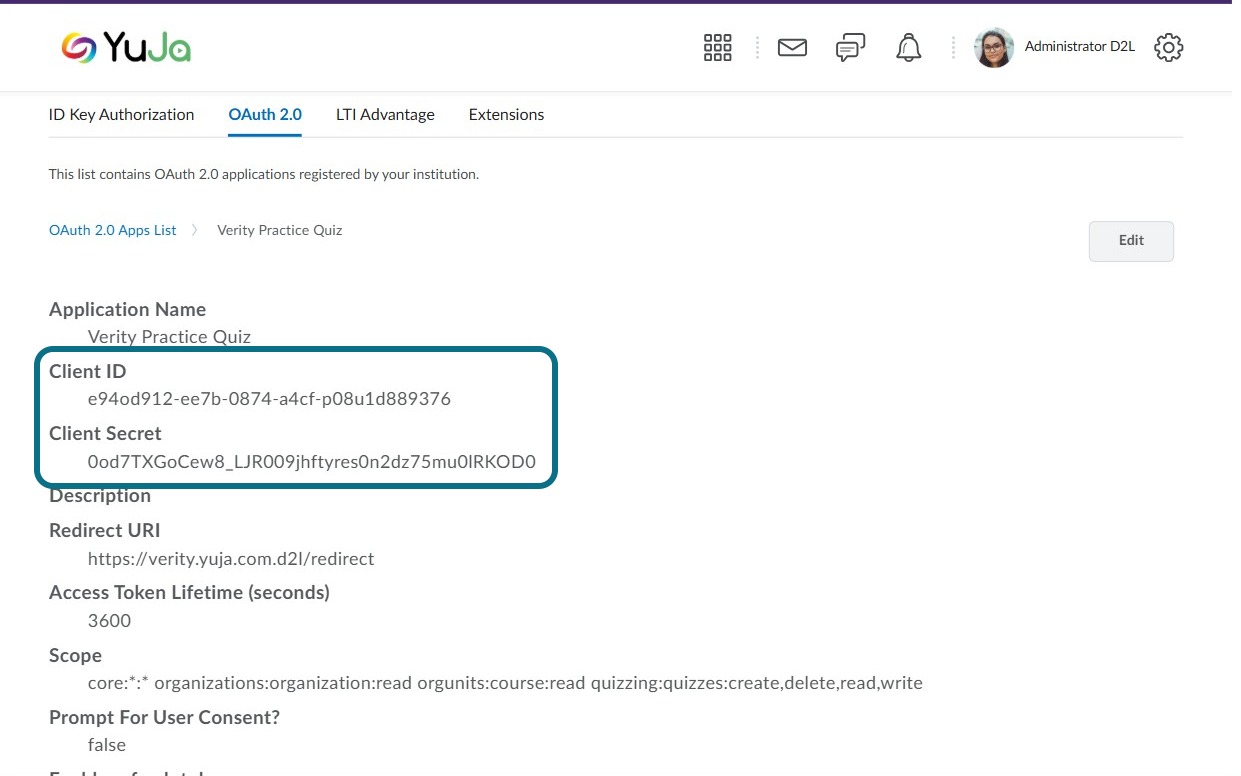Select the OAuth 2.0 tab
This screenshot has width=1241, height=776.
[x=265, y=114]
